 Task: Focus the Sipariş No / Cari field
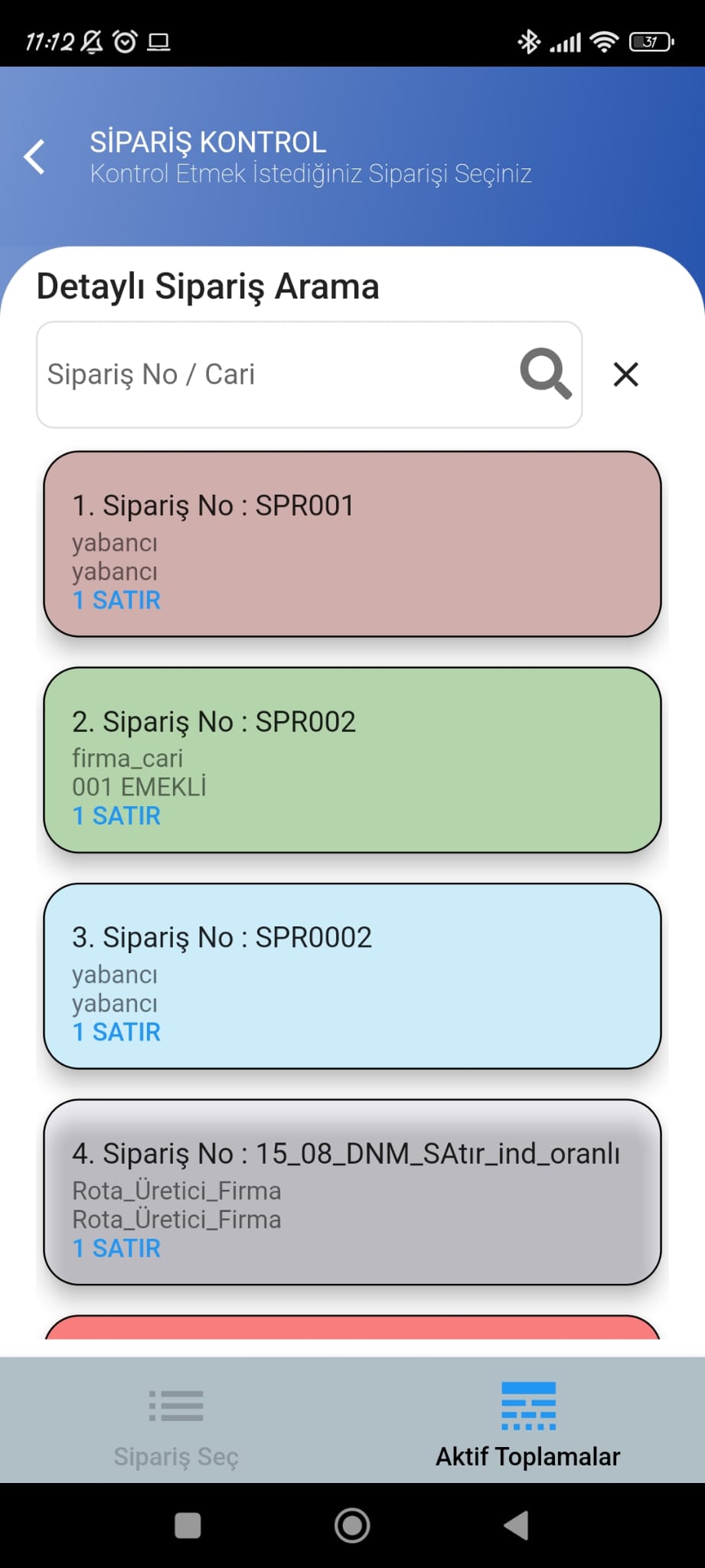click(x=309, y=374)
